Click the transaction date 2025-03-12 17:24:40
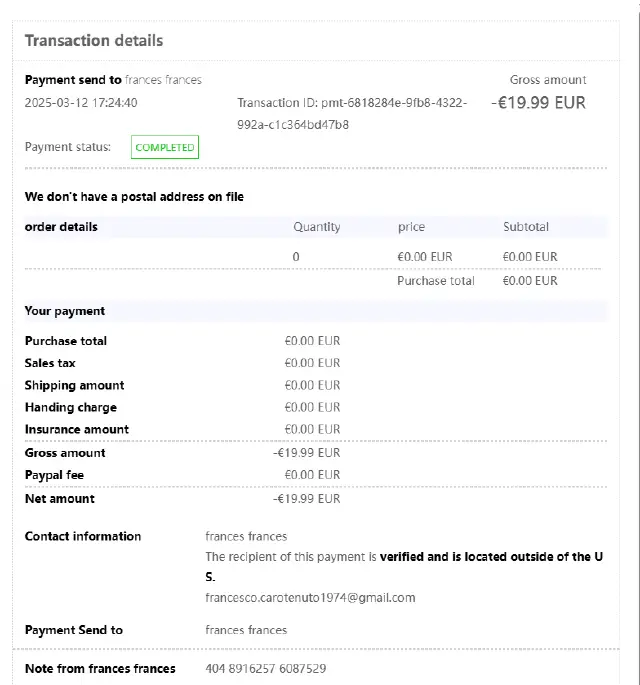Viewport: 640px width, 685px height. coord(81,103)
